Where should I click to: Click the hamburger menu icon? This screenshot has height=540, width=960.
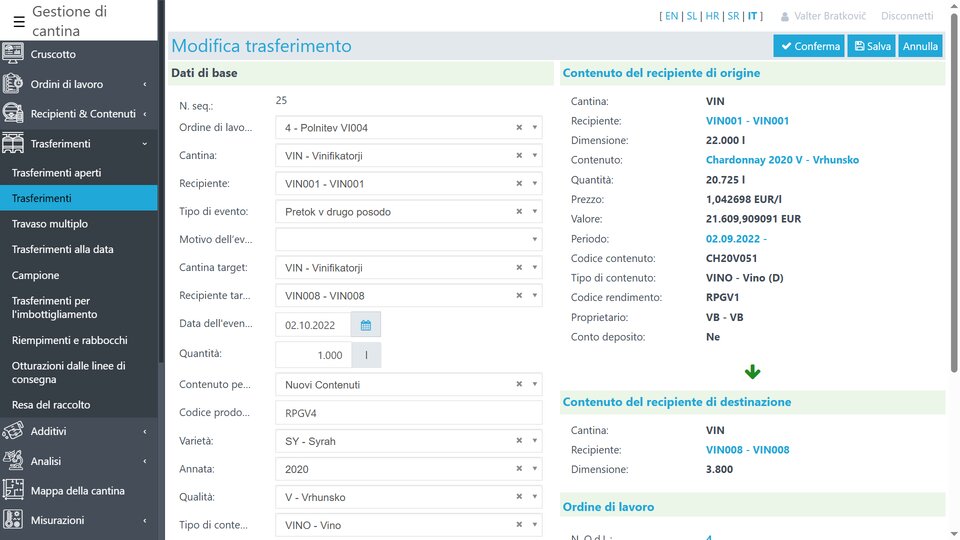click(18, 21)
